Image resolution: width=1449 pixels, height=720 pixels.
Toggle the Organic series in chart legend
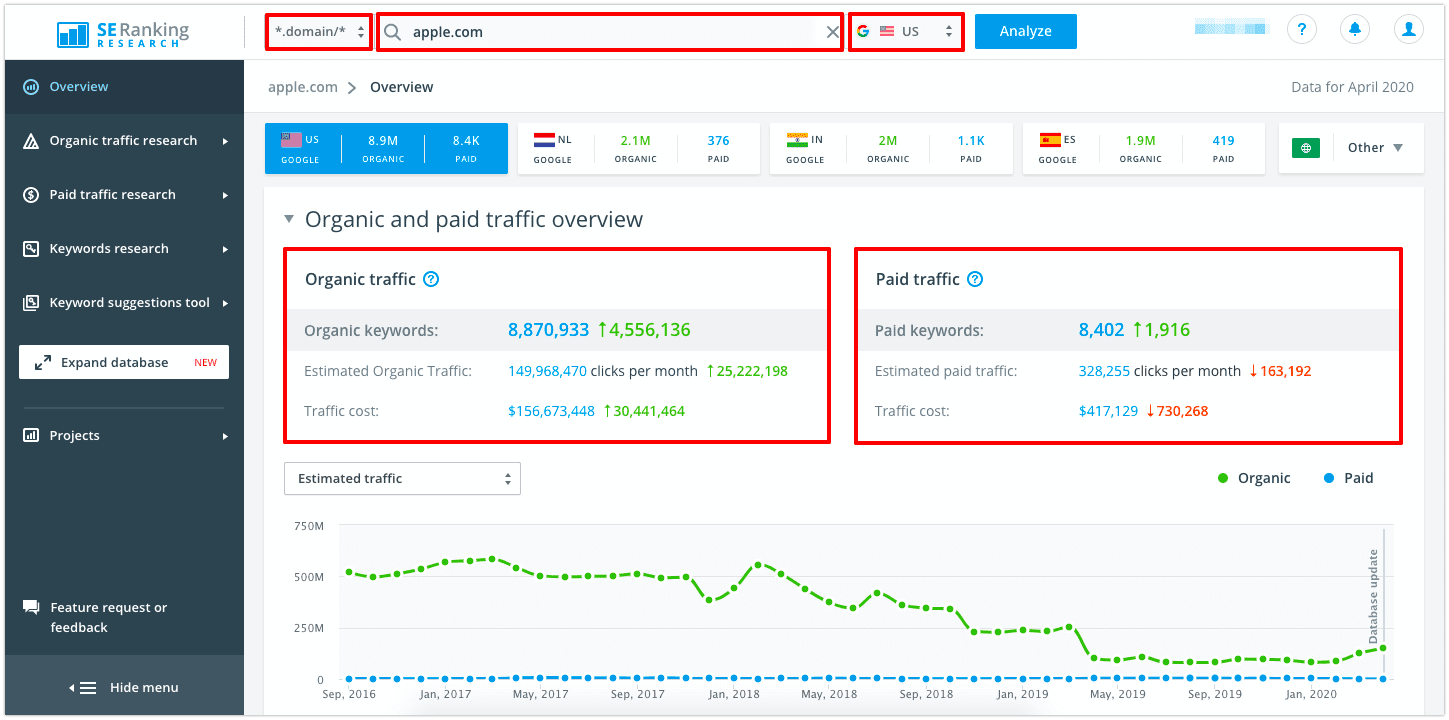pyautogui.click(x=1254, y=479)
